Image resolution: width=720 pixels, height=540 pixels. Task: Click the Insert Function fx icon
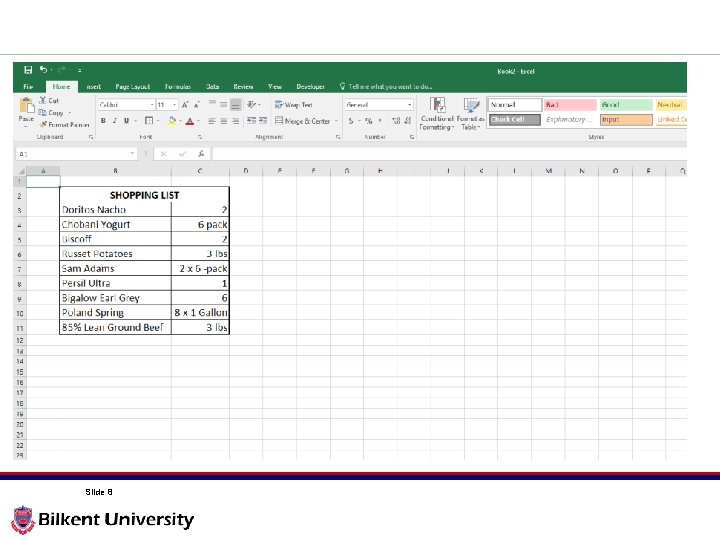[201, 154]
